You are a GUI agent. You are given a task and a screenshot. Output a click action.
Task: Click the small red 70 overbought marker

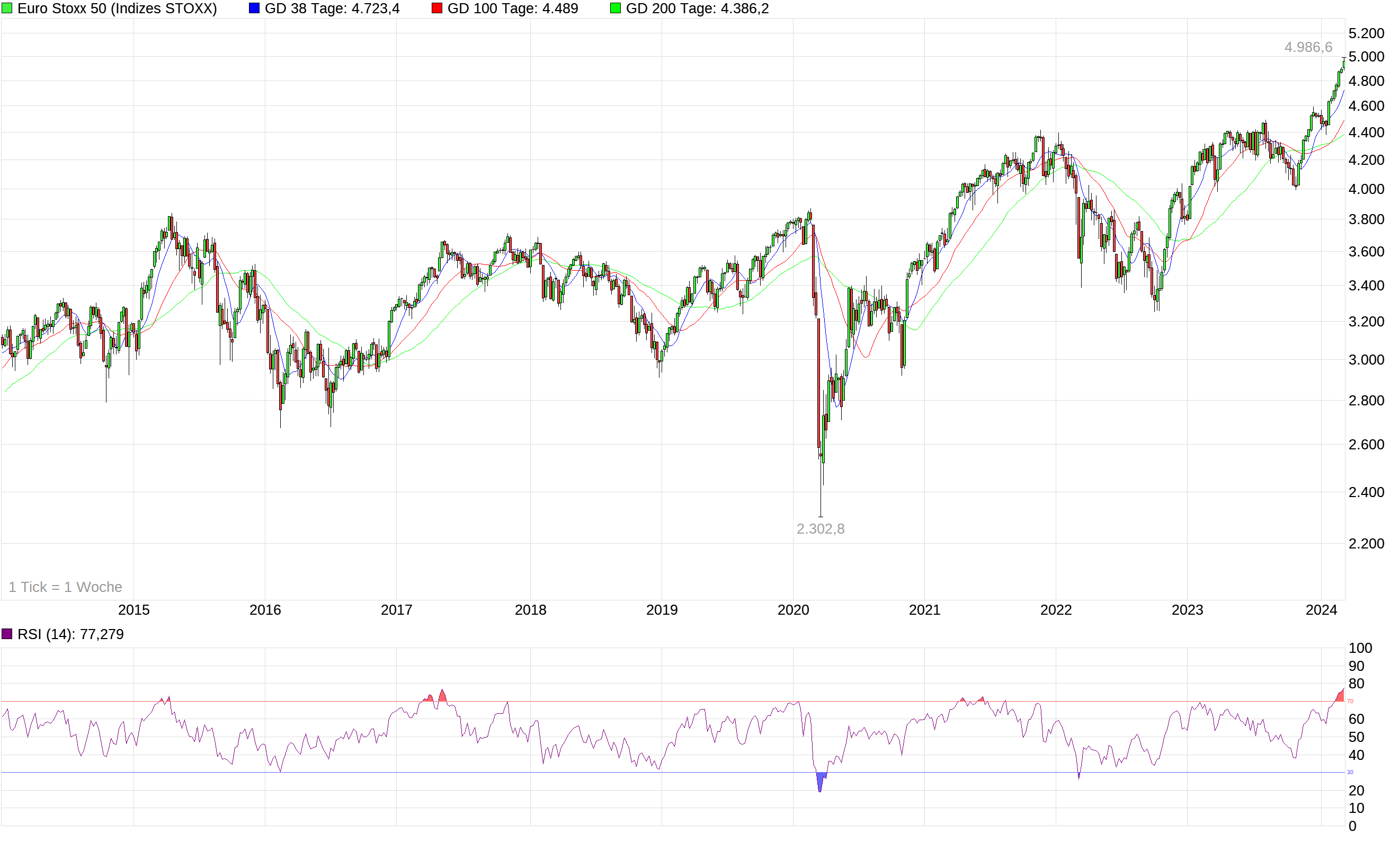[1350, 702]
